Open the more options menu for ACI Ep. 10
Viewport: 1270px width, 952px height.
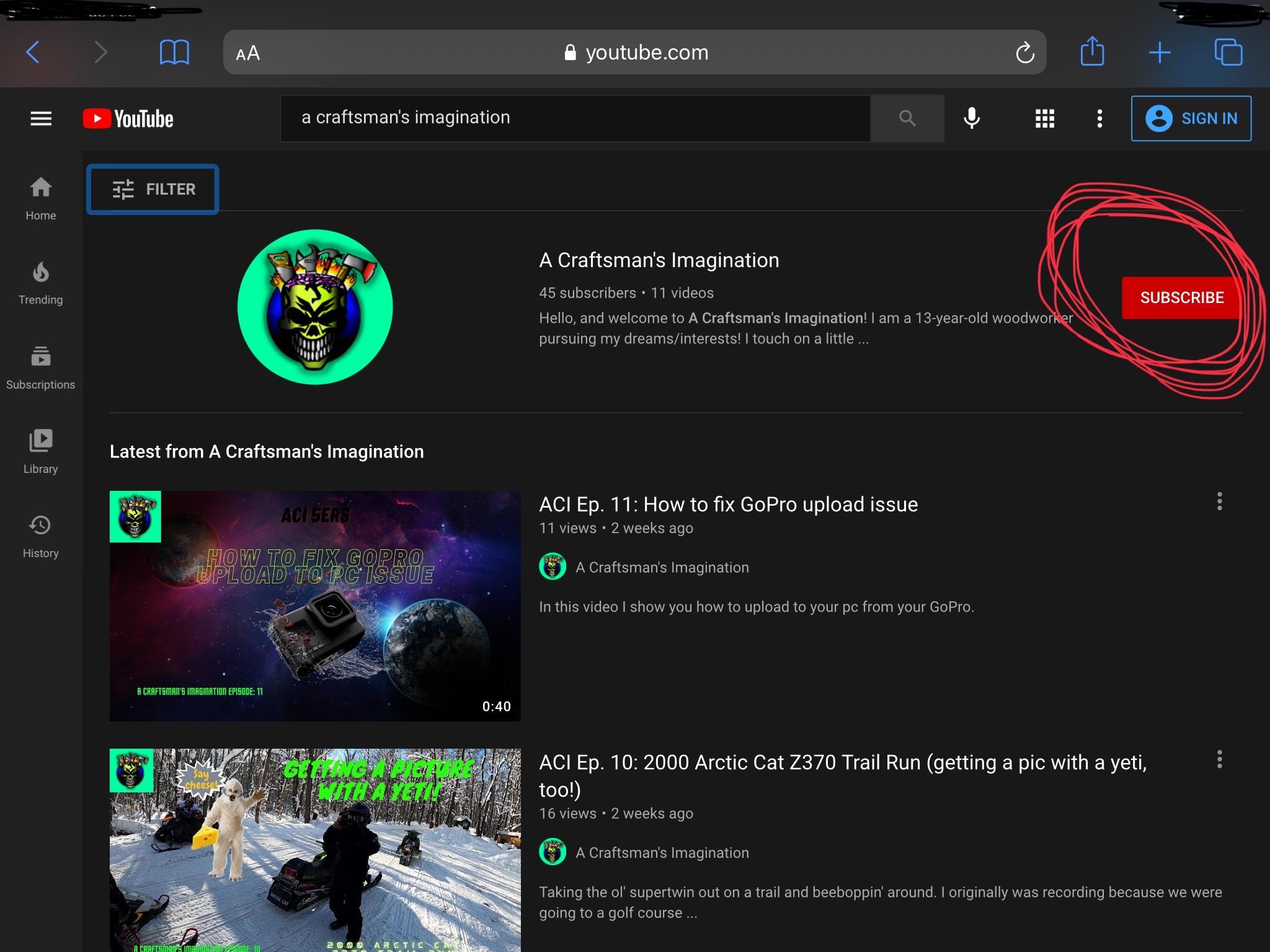point(1219,759)
